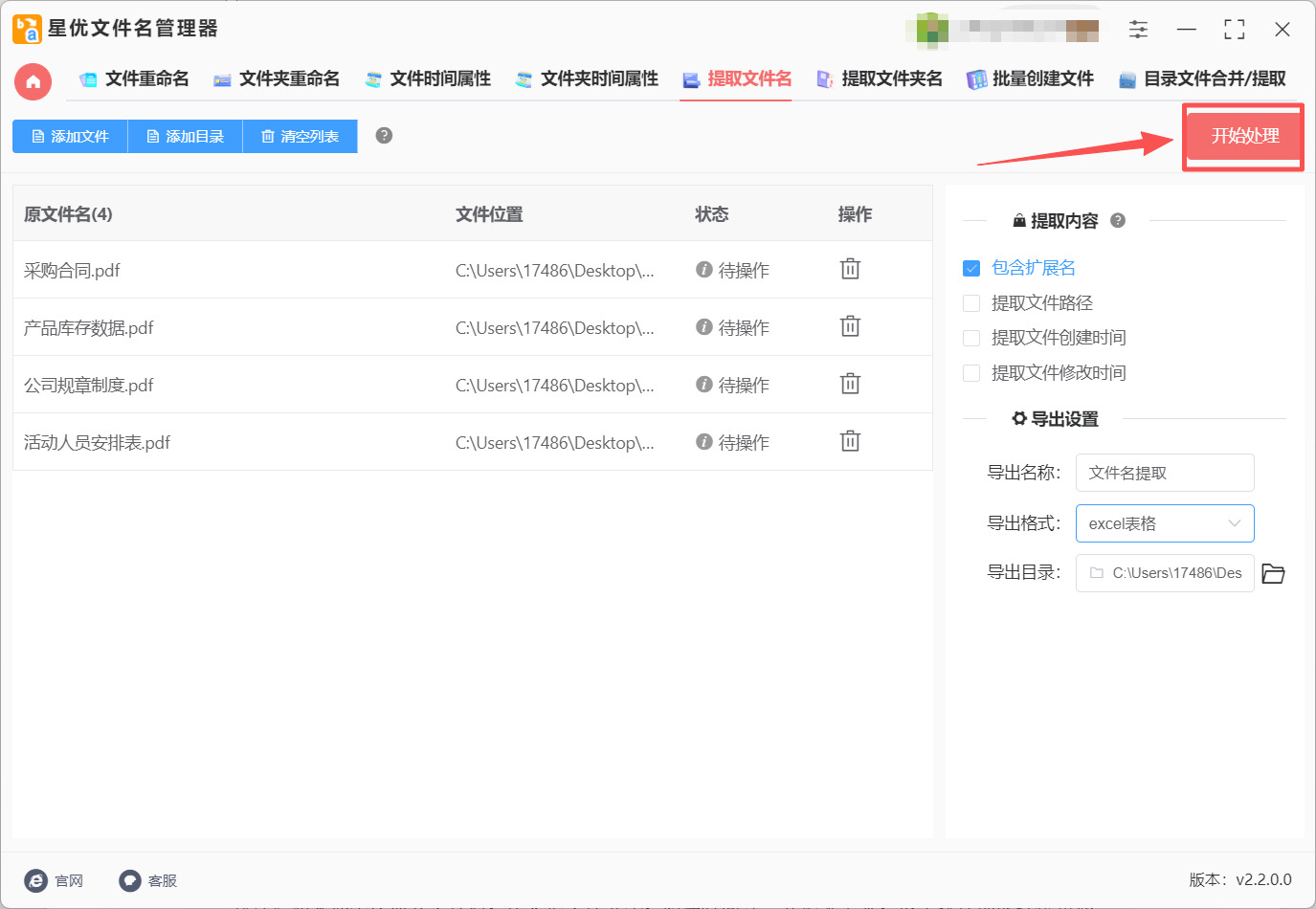Enable the 提取文件修改时间 checkbox
The image size is (1316, 909).
coord(971,373)
